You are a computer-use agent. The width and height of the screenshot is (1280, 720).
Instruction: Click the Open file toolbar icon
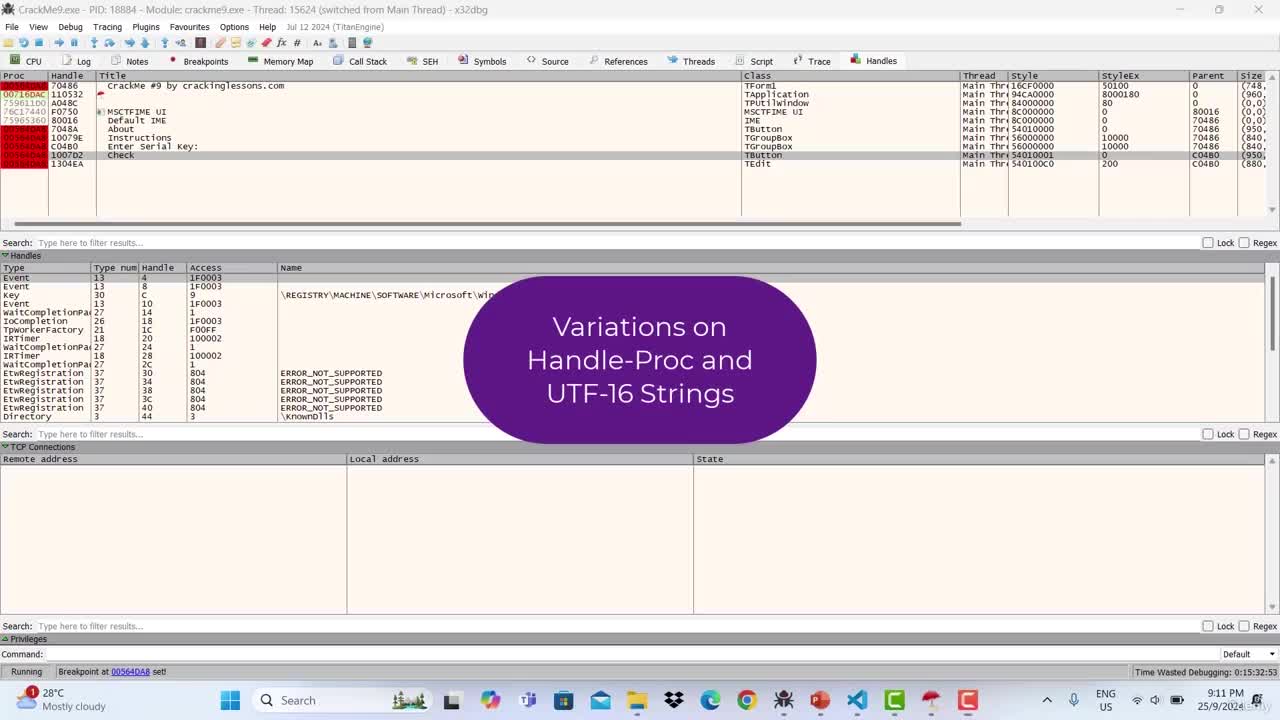tap(9, 43)
